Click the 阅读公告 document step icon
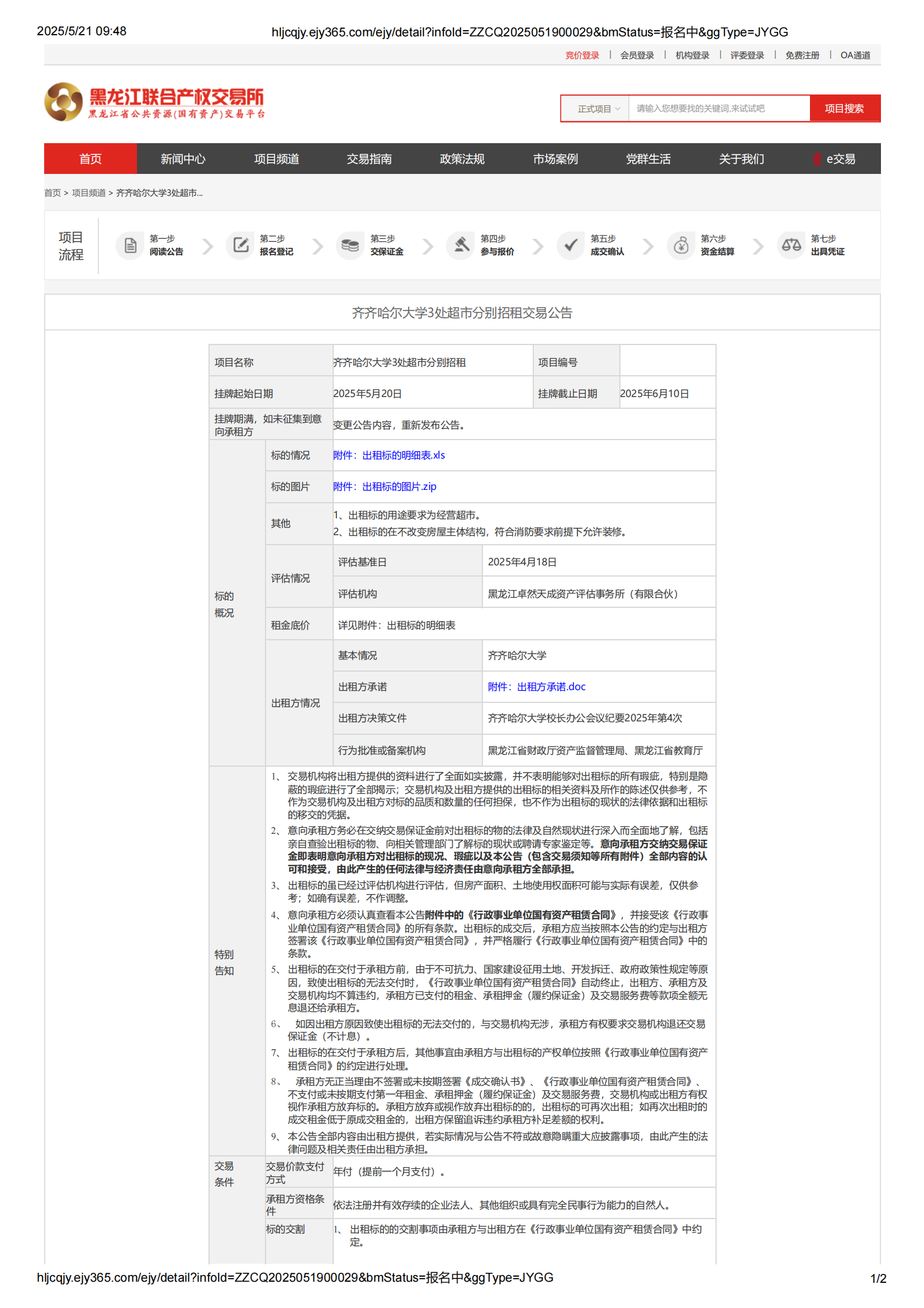Image resolution: width=924 pixels, height=1308 pixels. tap(130, 245)
